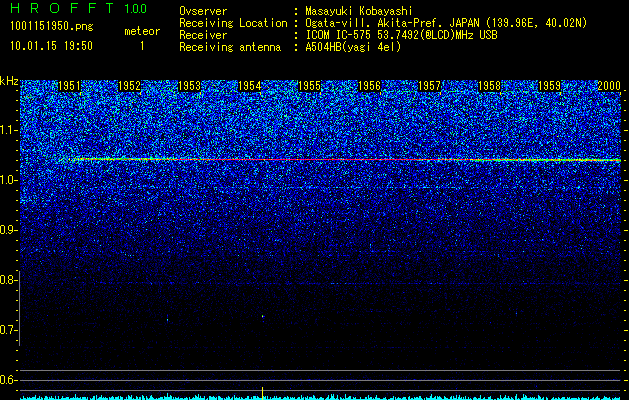Click the 0.6 kHz axis label
The image size is (629, 400).
[8, 380]
